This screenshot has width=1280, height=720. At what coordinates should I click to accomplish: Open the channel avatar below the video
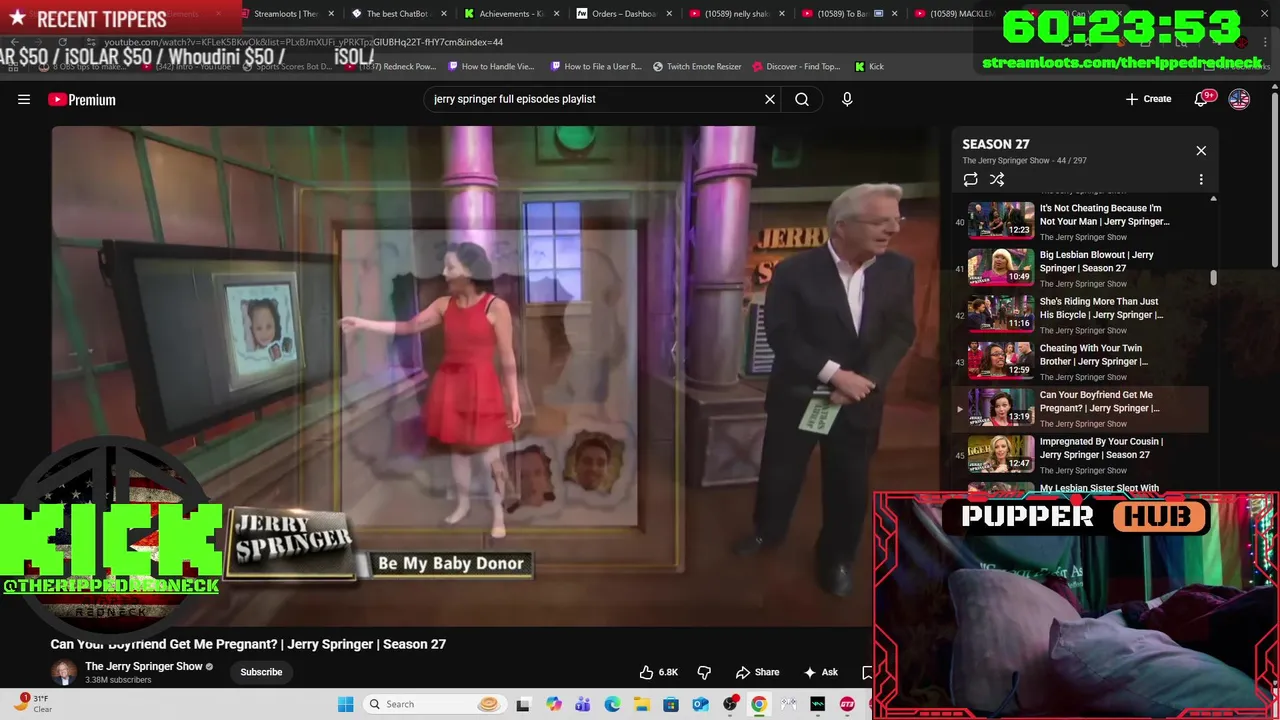[x=64, y=672]
